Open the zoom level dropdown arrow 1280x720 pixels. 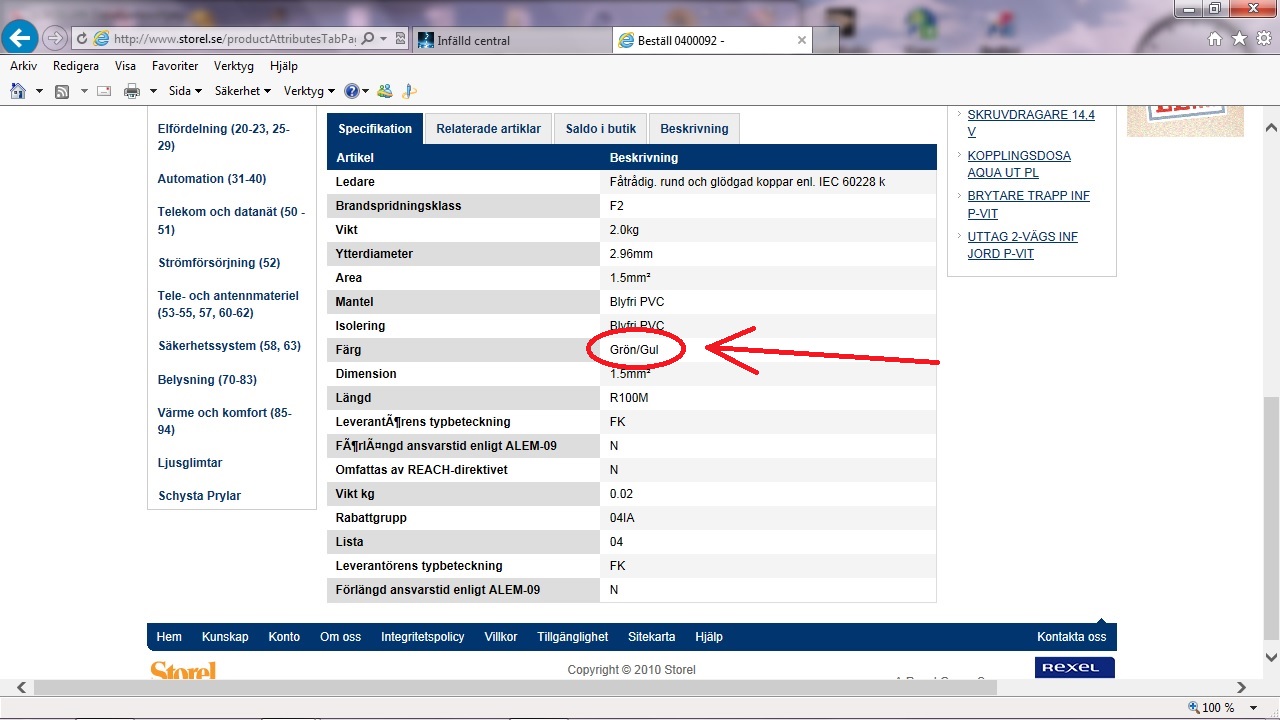pos(1254,707)
